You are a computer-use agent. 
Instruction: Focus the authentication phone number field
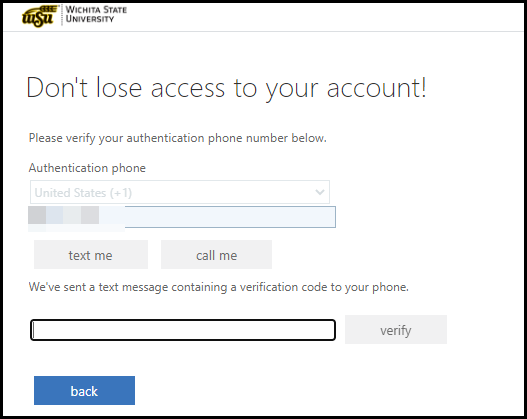click(x=182, y=217)
